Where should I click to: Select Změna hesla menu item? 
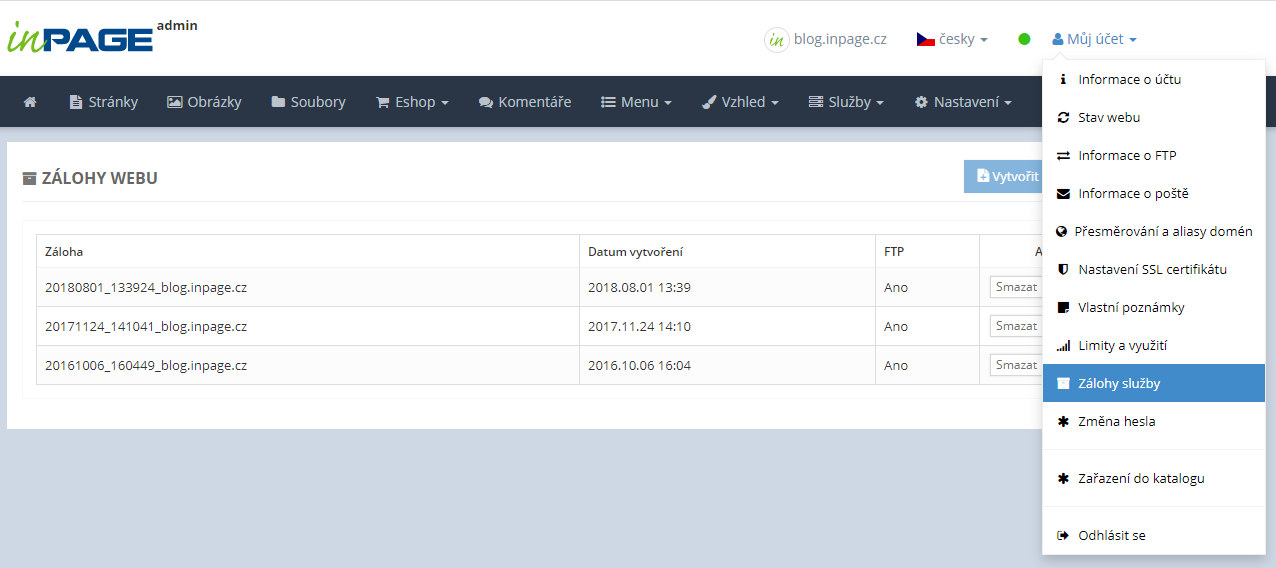tap(1116, 421)
